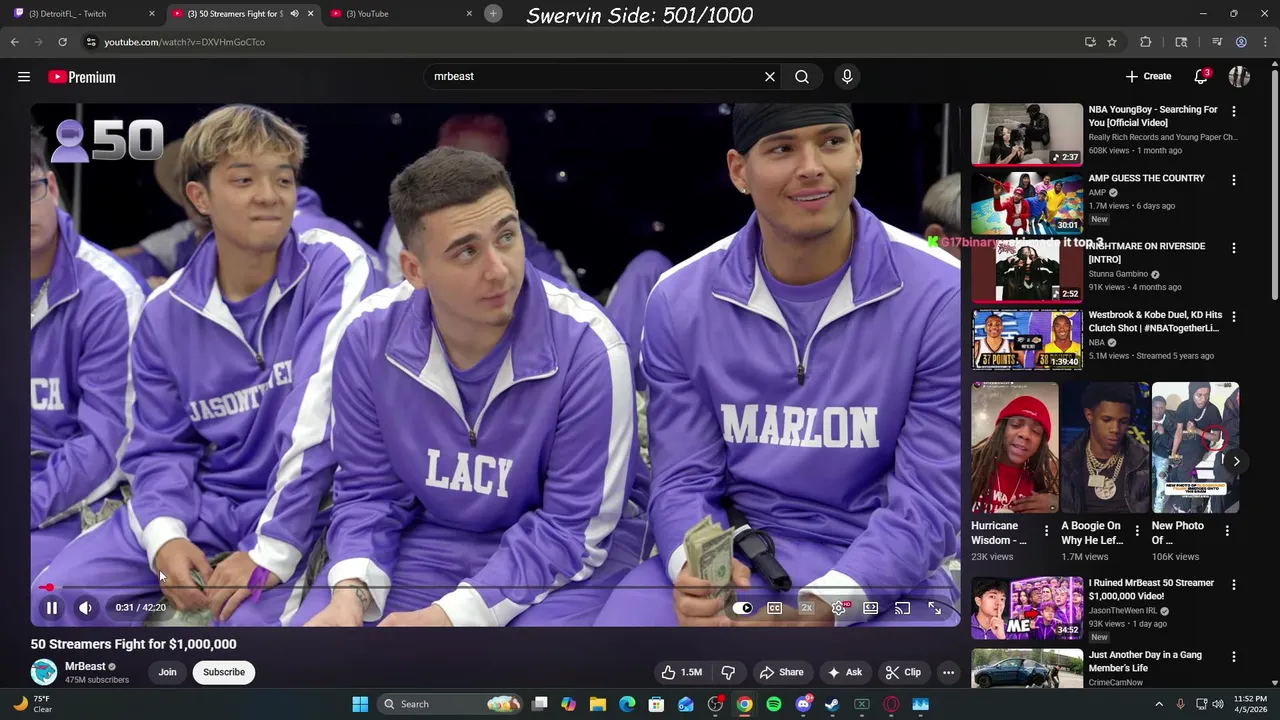Bookmark this page with the star
This screenshot has height=720, width=1280.
[1112, 42]
